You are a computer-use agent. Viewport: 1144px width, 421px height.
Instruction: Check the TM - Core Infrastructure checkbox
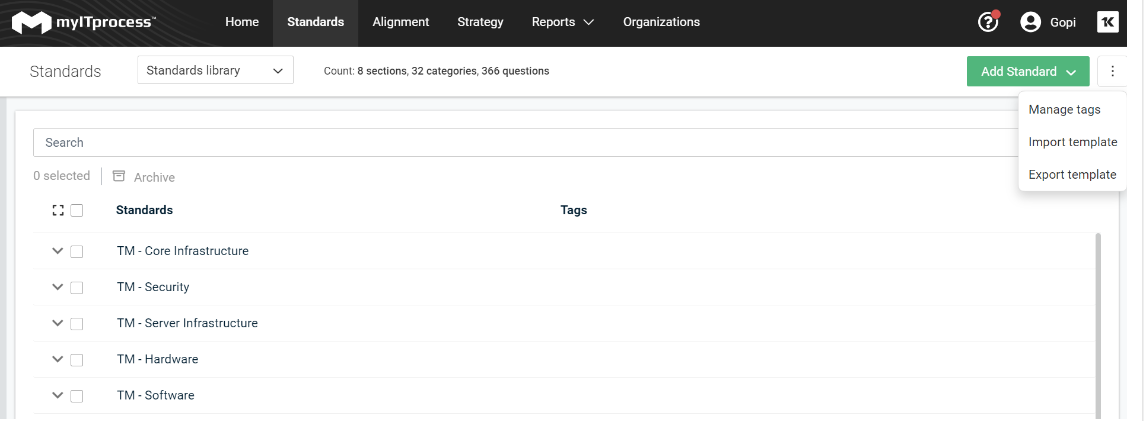[77, 252]
